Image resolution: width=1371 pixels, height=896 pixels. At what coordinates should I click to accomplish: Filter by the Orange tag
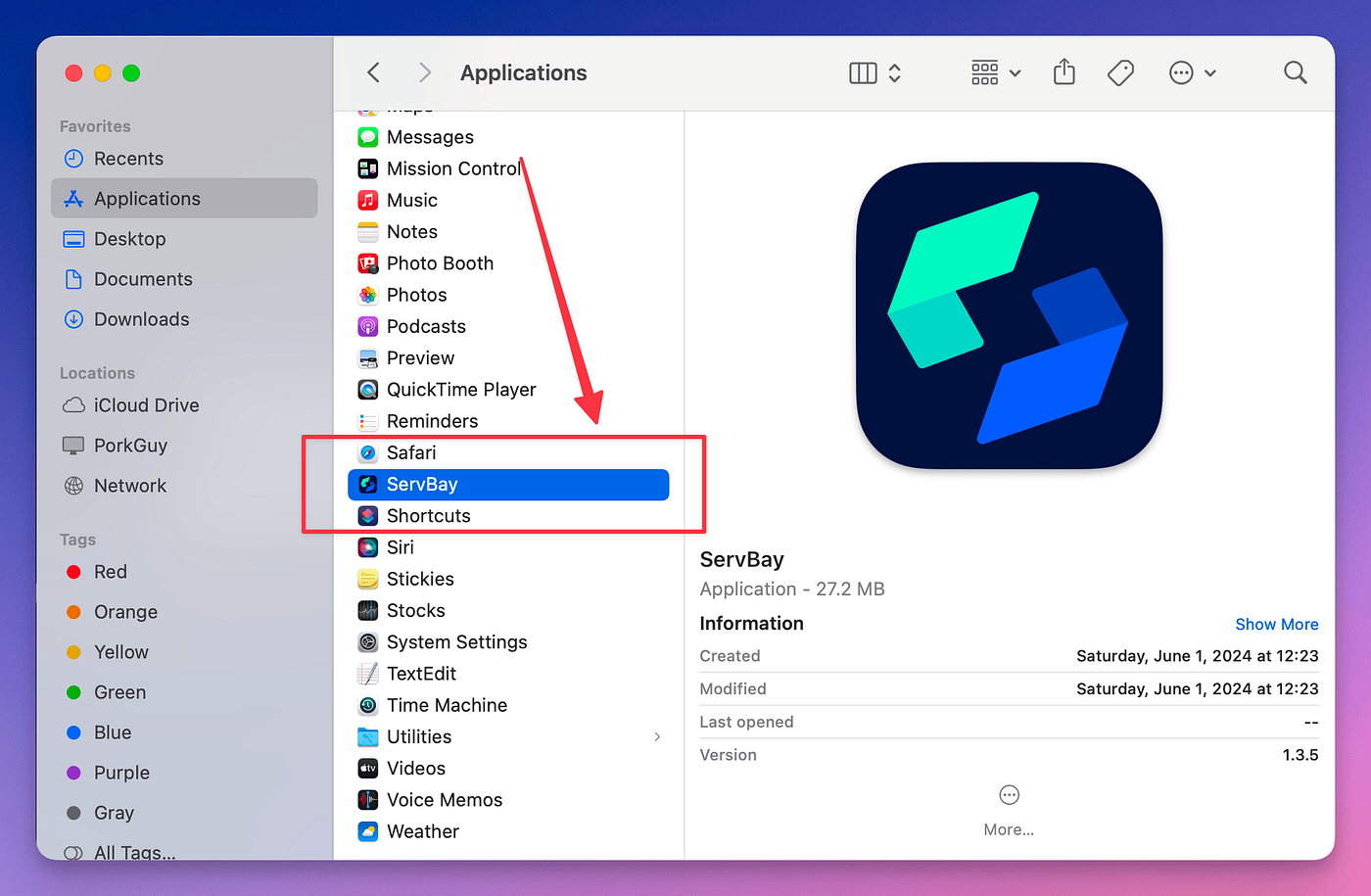(x=184, y=612)
